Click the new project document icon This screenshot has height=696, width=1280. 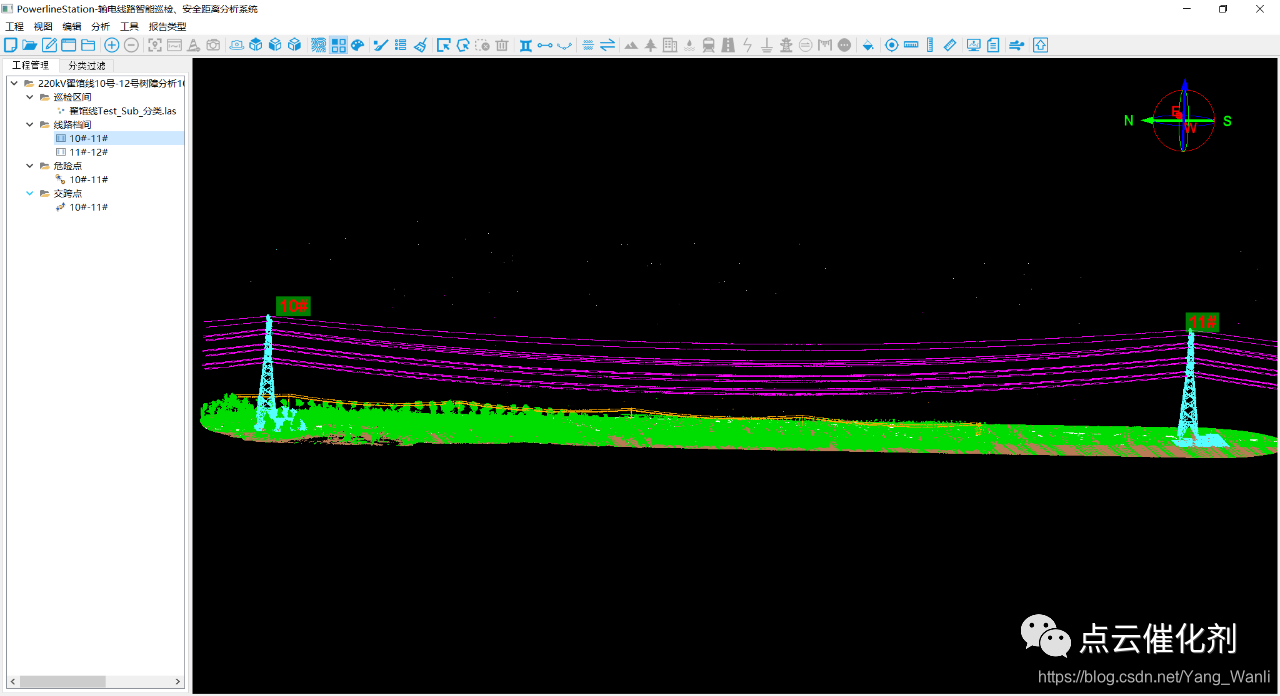click(11, 45)
